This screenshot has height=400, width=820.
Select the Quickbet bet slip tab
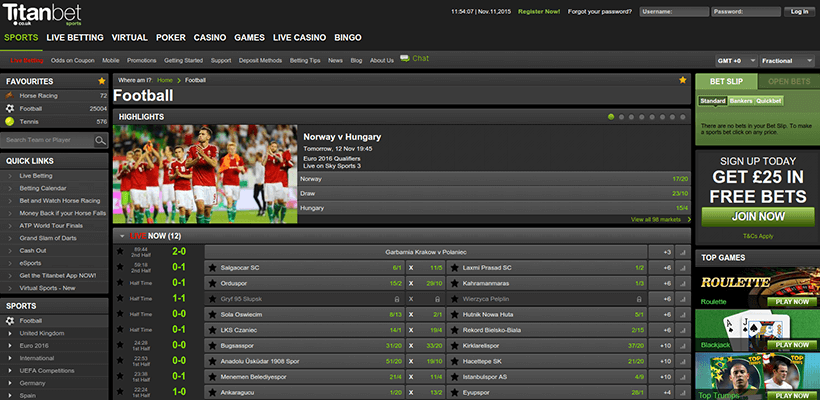click(769, 101)
